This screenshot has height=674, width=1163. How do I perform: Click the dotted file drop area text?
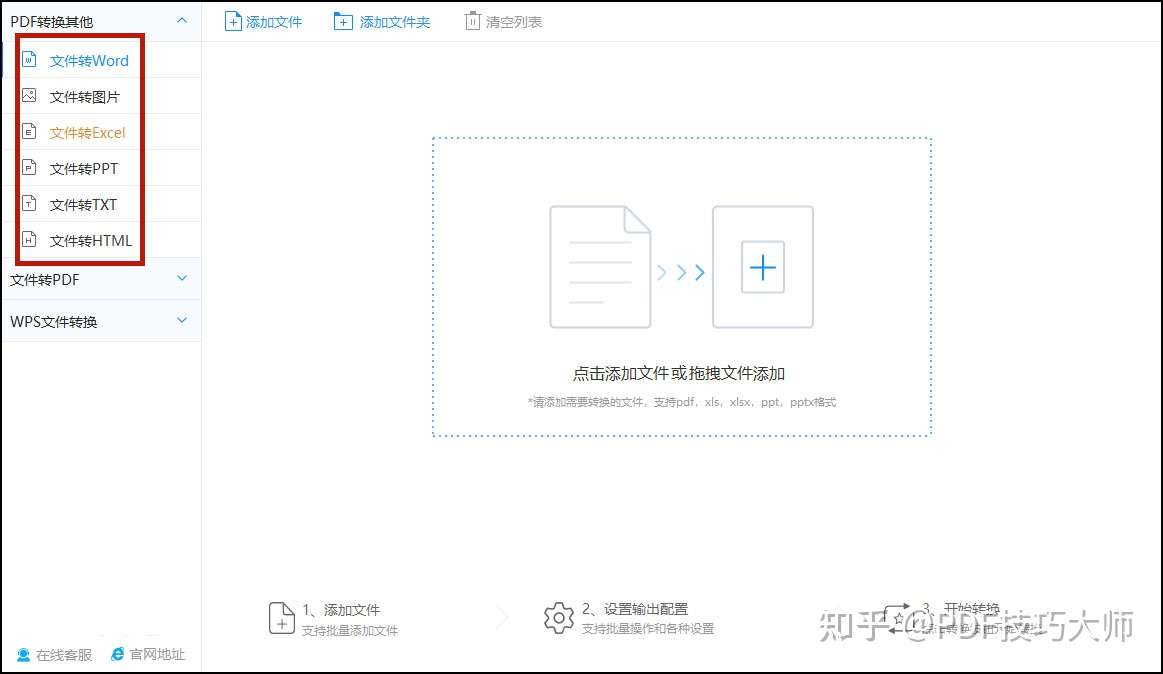679,373
